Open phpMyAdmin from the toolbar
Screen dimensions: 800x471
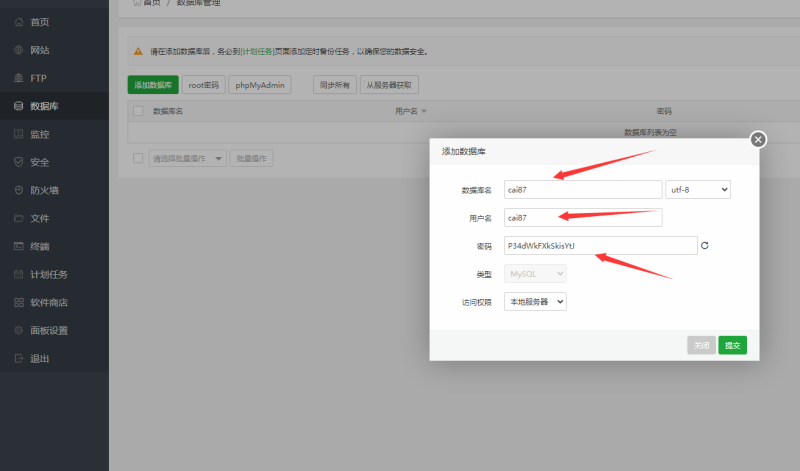tap(260, 85)
